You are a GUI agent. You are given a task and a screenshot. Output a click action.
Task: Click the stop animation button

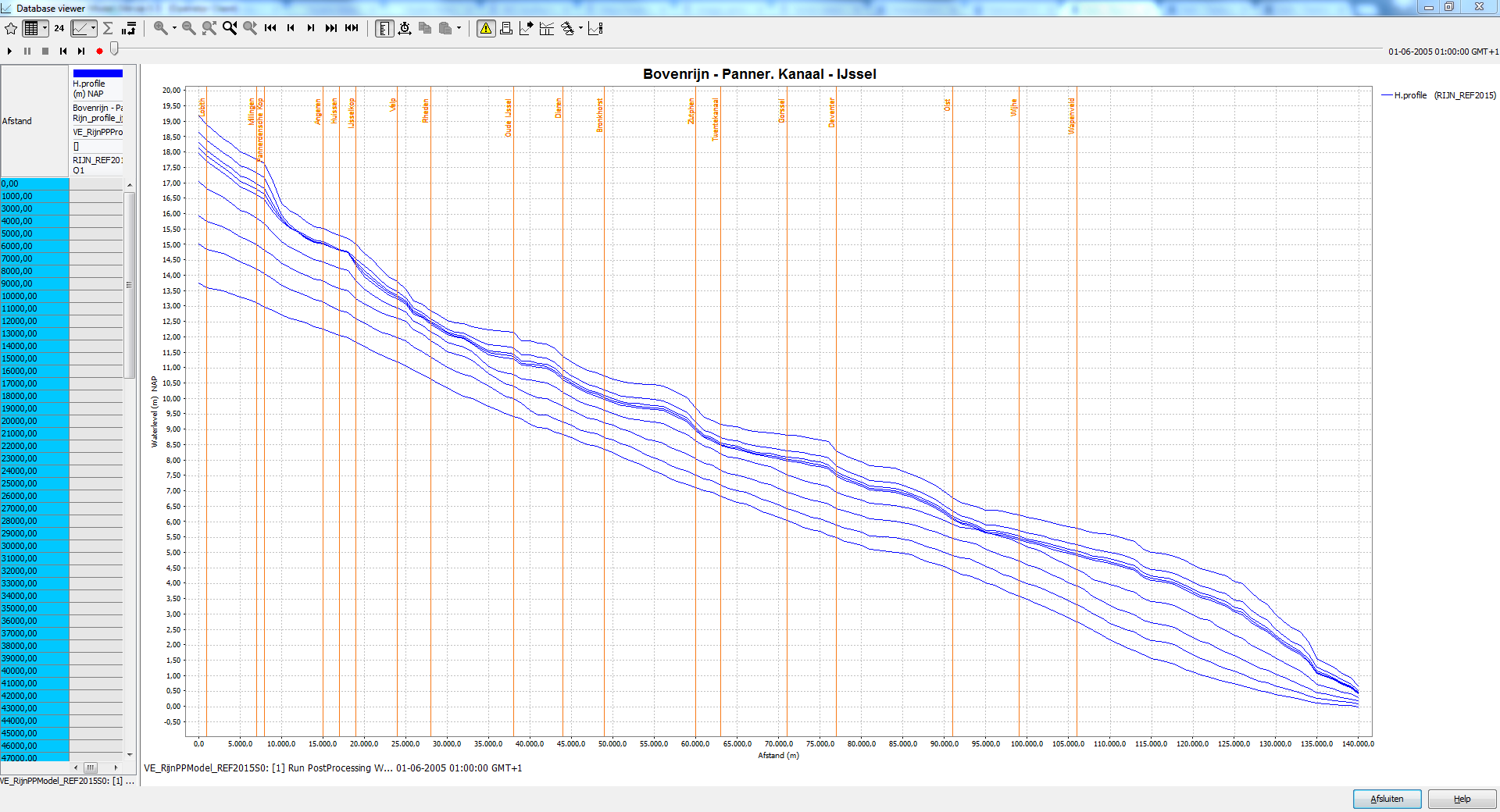coord(45,51)
